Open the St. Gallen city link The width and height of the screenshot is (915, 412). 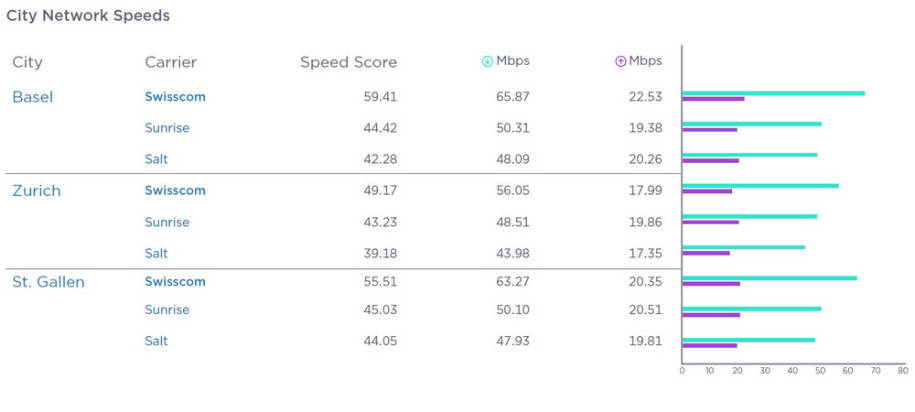coord(48,282)
